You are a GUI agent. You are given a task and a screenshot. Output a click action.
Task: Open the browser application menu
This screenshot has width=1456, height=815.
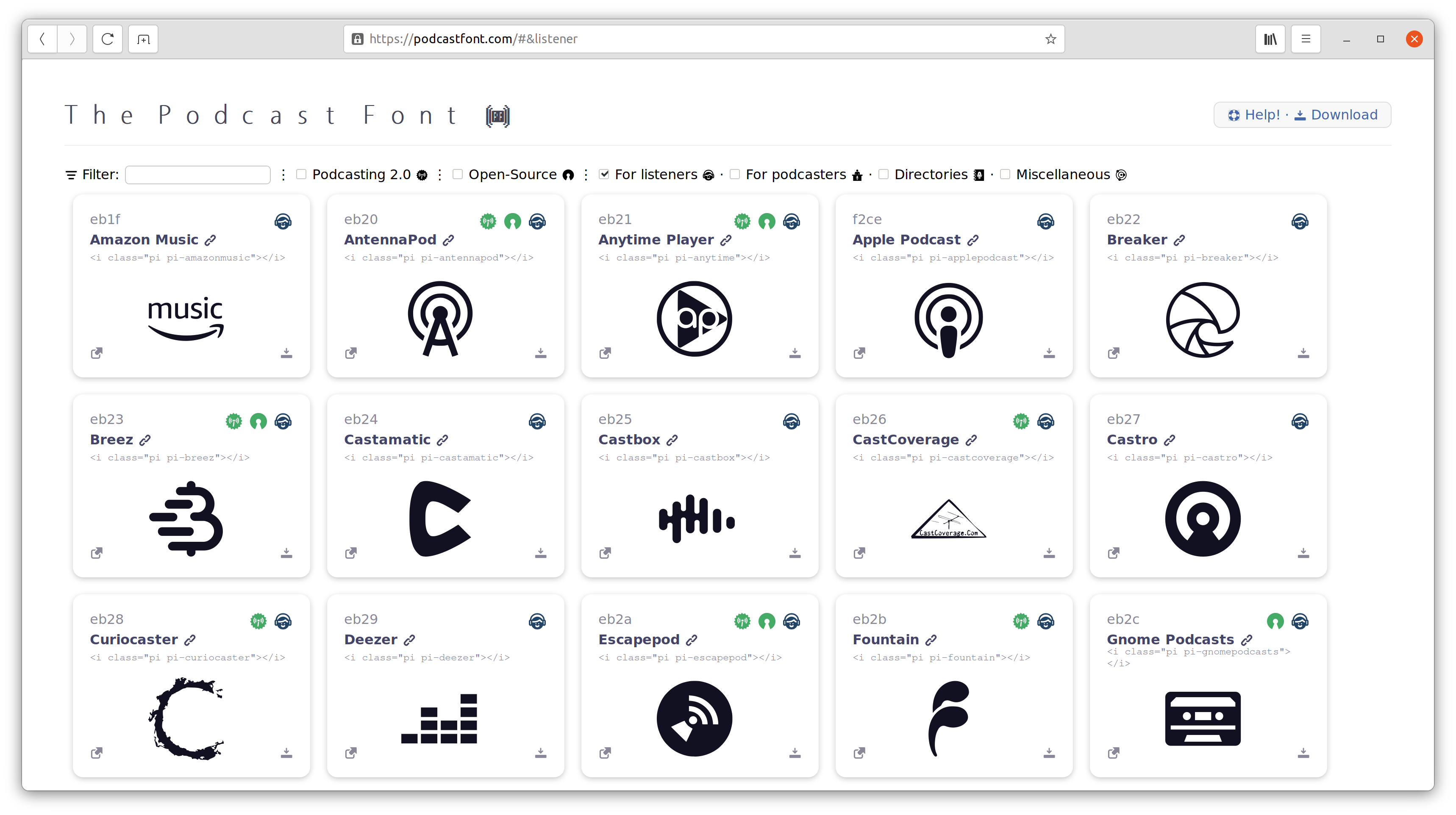[x=1306, y=39]
